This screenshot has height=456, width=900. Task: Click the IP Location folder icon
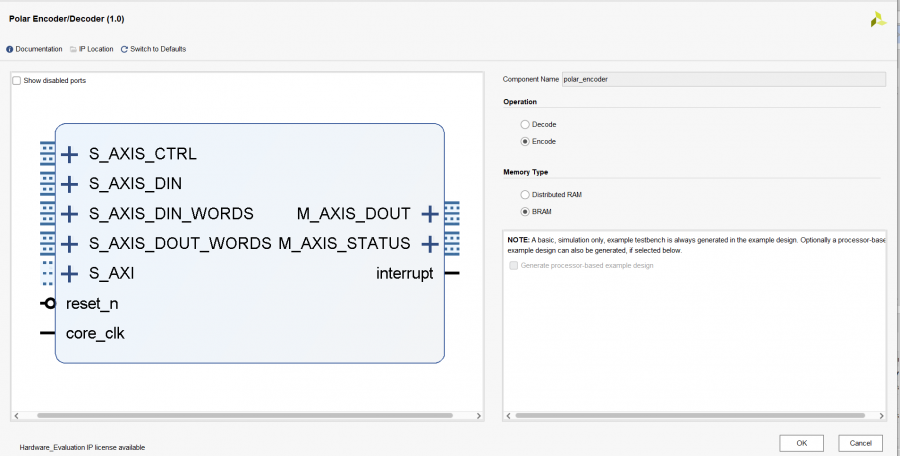click(73, 49)
